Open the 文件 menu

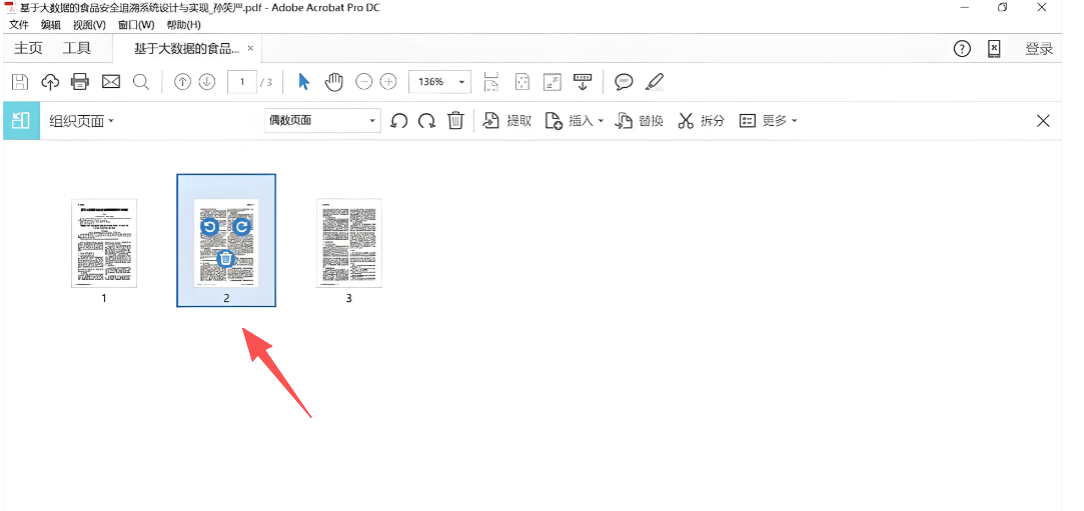[x=19, y=25]
